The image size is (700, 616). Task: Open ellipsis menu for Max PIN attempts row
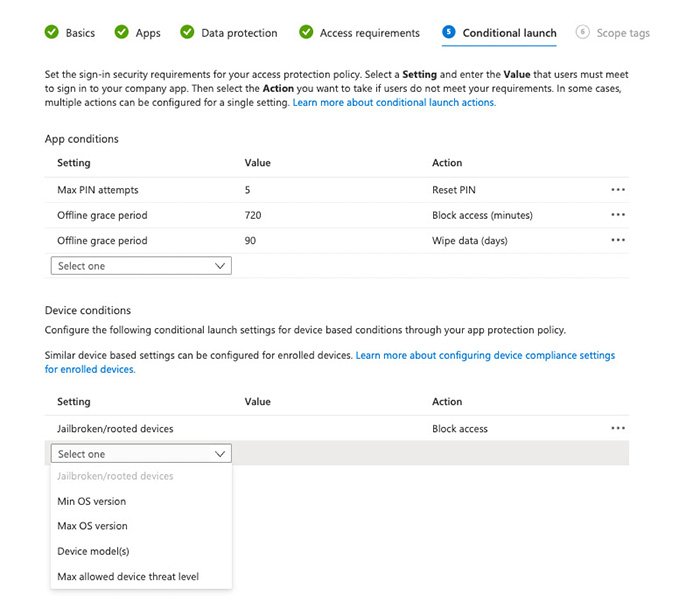pos(618,190)
